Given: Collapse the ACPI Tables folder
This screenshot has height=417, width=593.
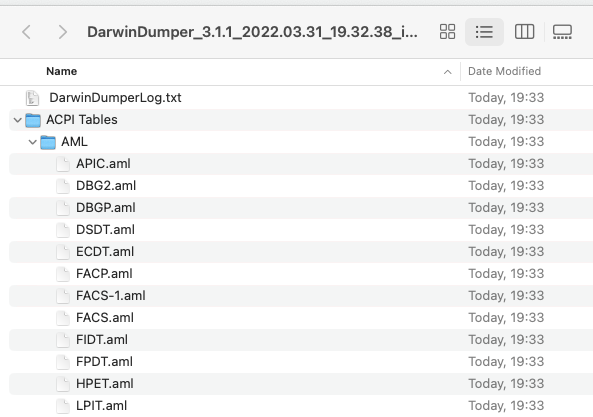Looking at the screenshot, I should pyautogui.click(x=17, y=120).
